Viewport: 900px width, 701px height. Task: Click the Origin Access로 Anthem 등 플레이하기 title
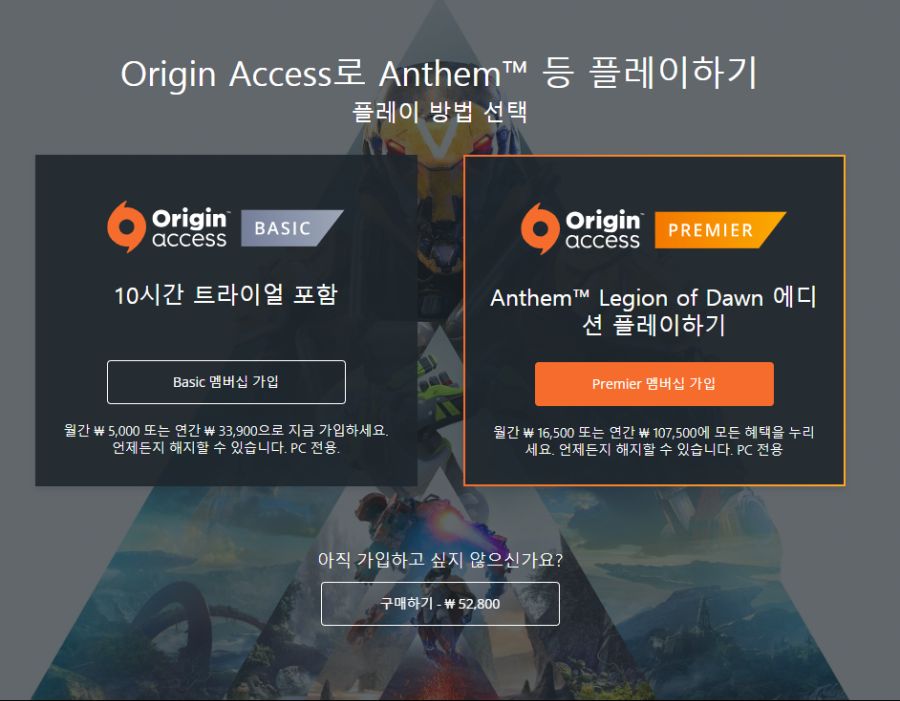439,73
